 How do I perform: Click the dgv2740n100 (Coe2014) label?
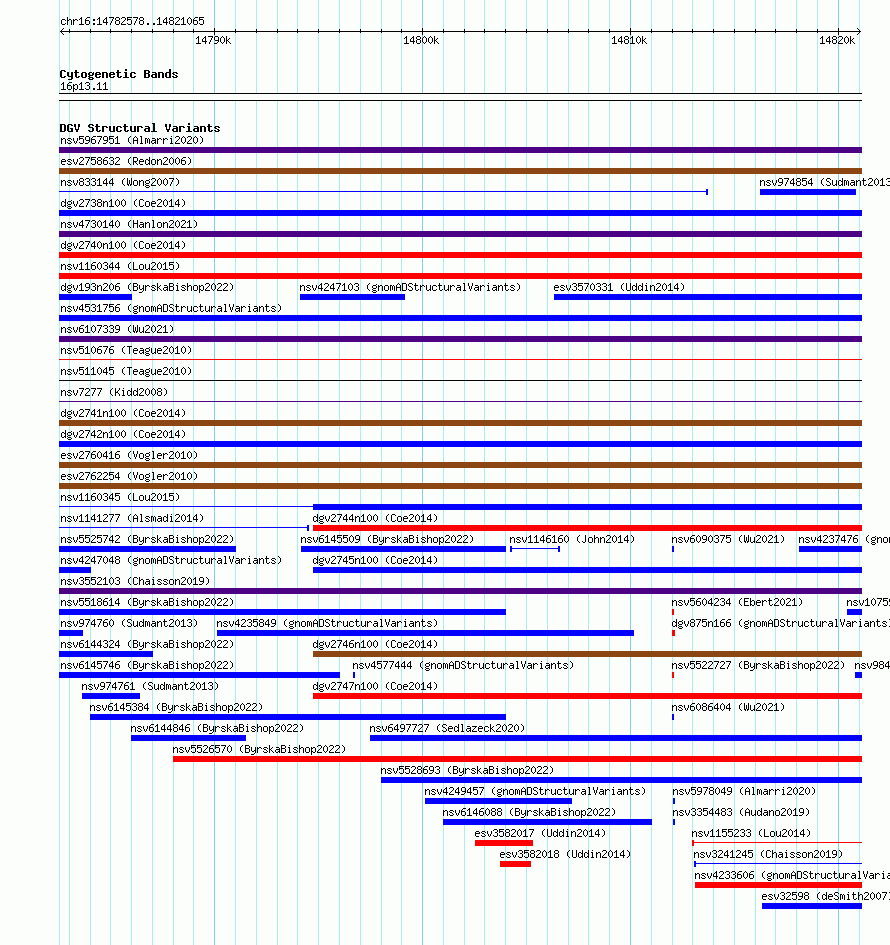coord(123,245)
